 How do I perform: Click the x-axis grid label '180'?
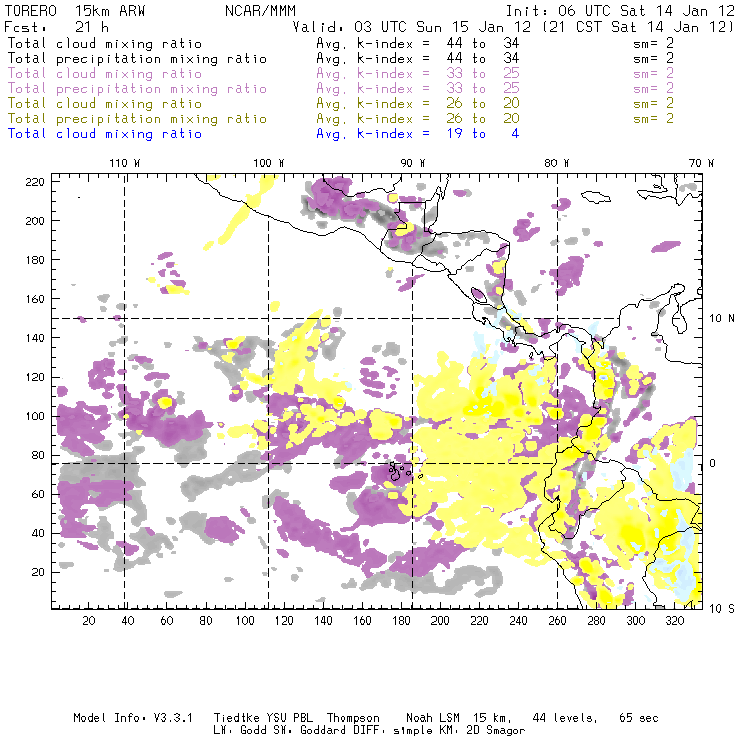401,621
